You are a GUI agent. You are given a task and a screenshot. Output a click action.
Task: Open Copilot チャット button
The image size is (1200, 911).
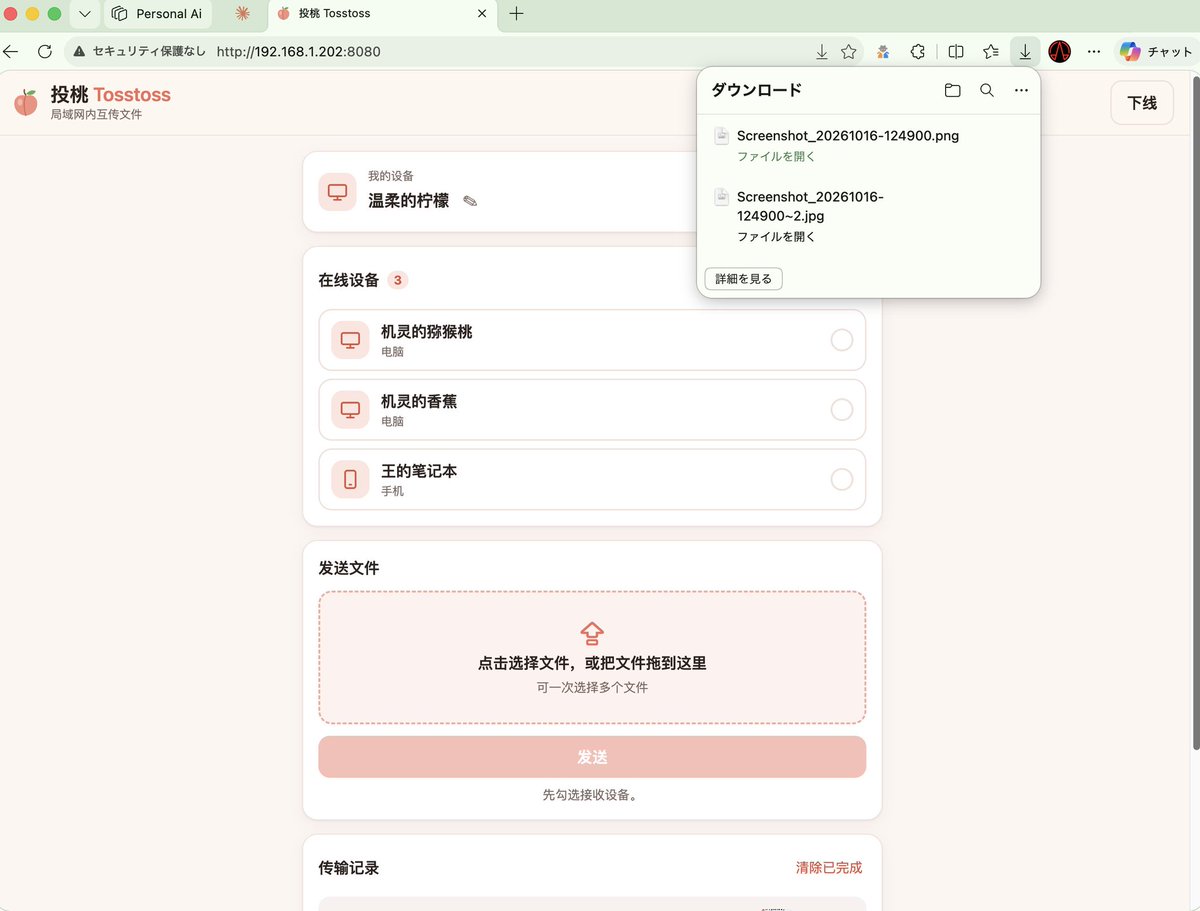(x=1155, y=51)
